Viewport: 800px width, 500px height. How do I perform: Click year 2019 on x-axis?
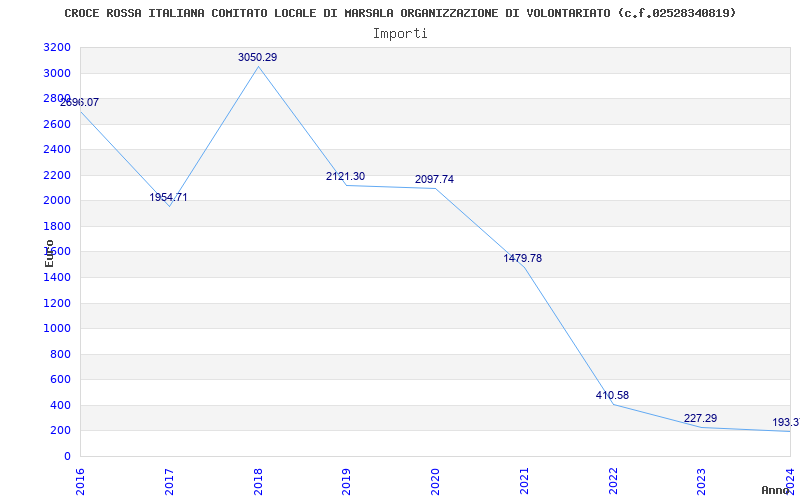click(x=347, y=482)
